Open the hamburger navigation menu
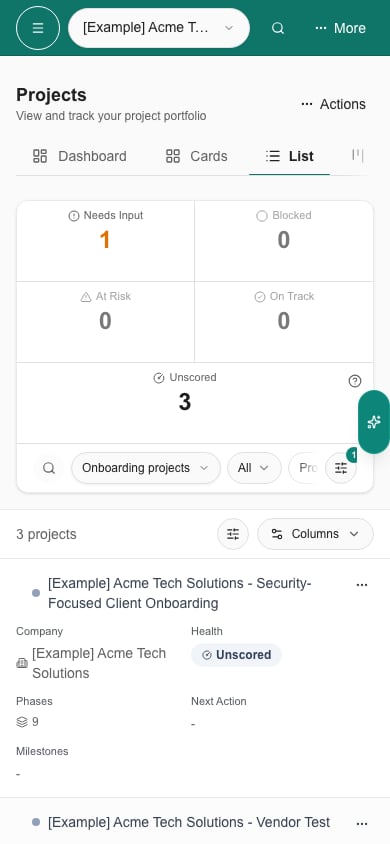The height and width of the screenshot is (844, 390). (x=38, y=28)
